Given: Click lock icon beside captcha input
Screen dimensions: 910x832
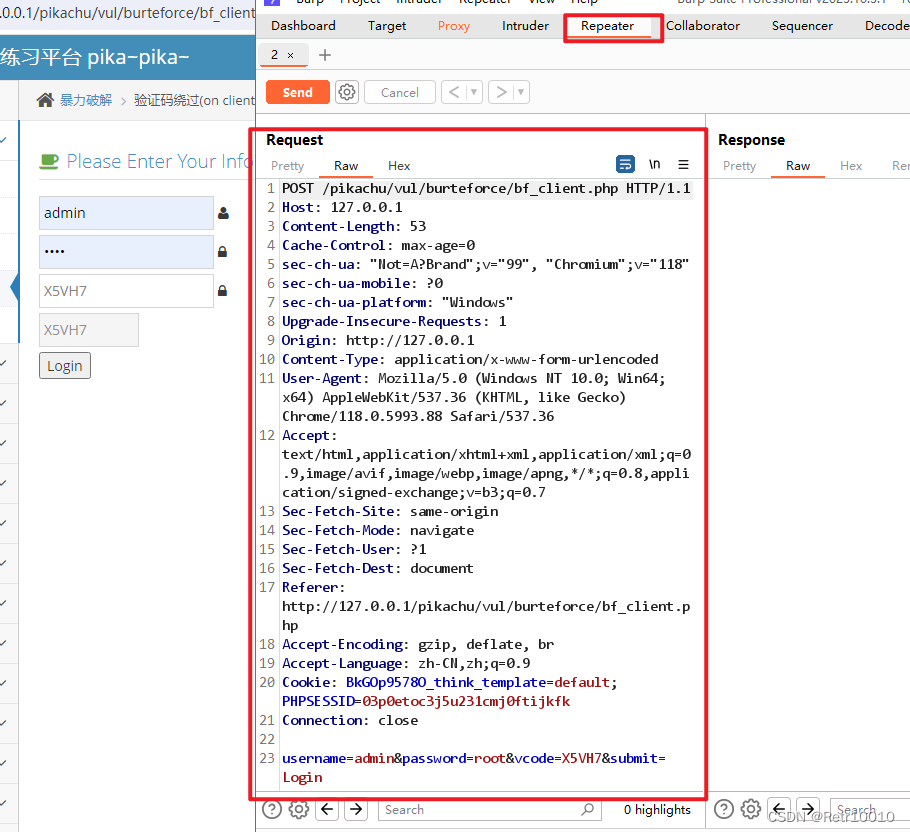Looking at the screenshot, I should [222, 291].
